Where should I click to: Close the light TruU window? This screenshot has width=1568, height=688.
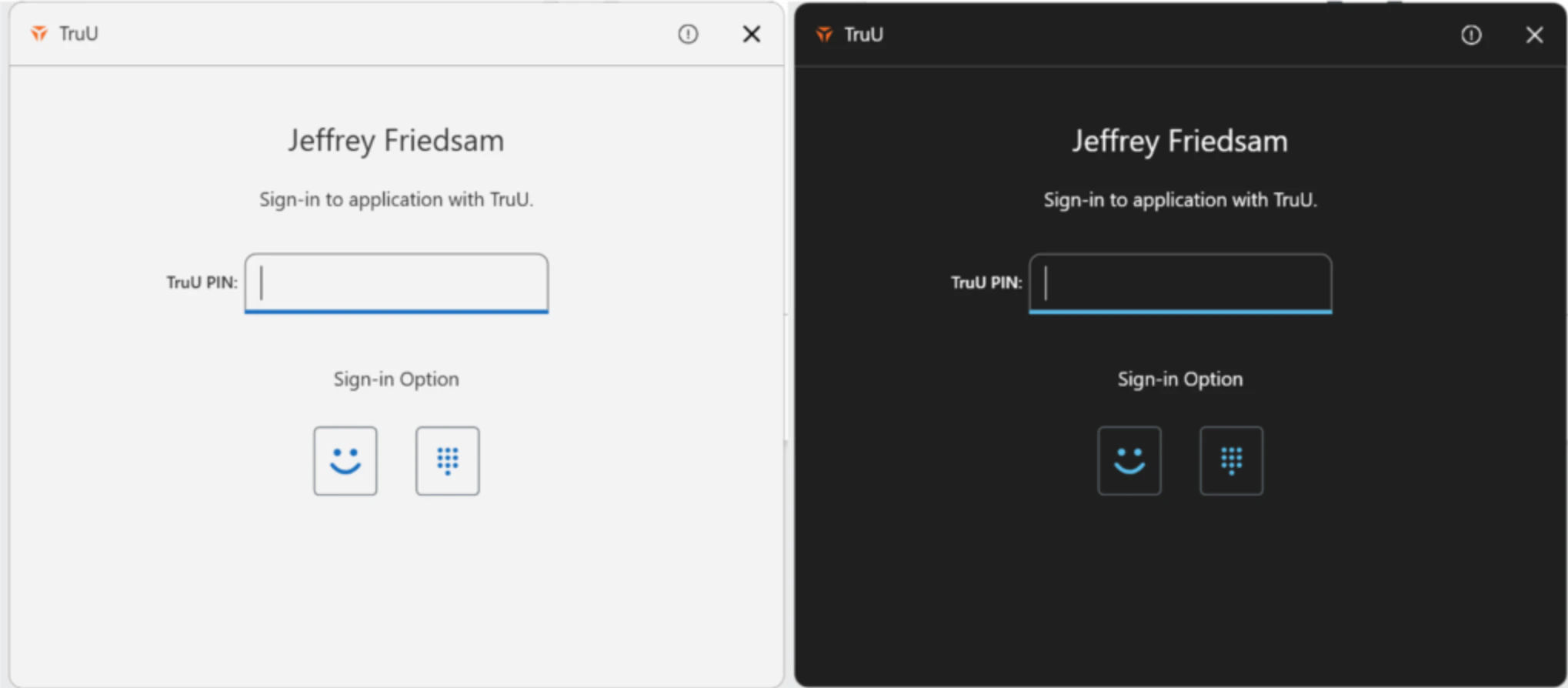[752, 34]
